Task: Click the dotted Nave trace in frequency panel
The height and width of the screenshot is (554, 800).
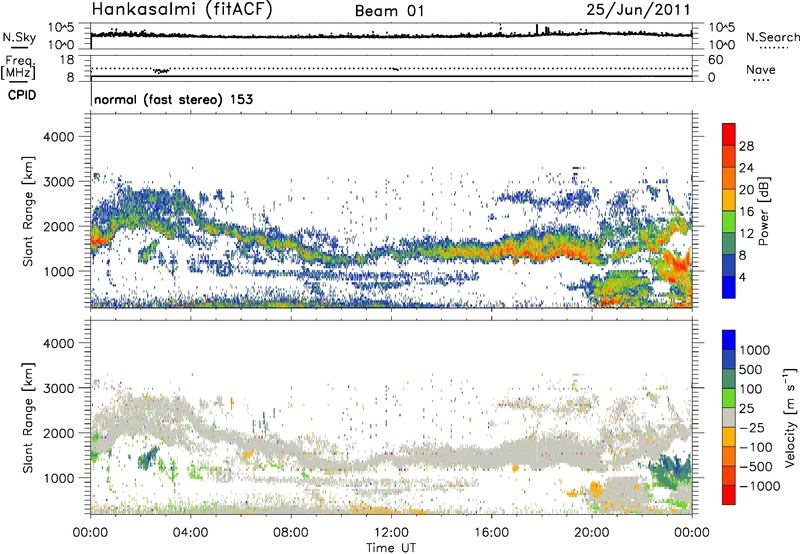Action: (x=391, y=68)
